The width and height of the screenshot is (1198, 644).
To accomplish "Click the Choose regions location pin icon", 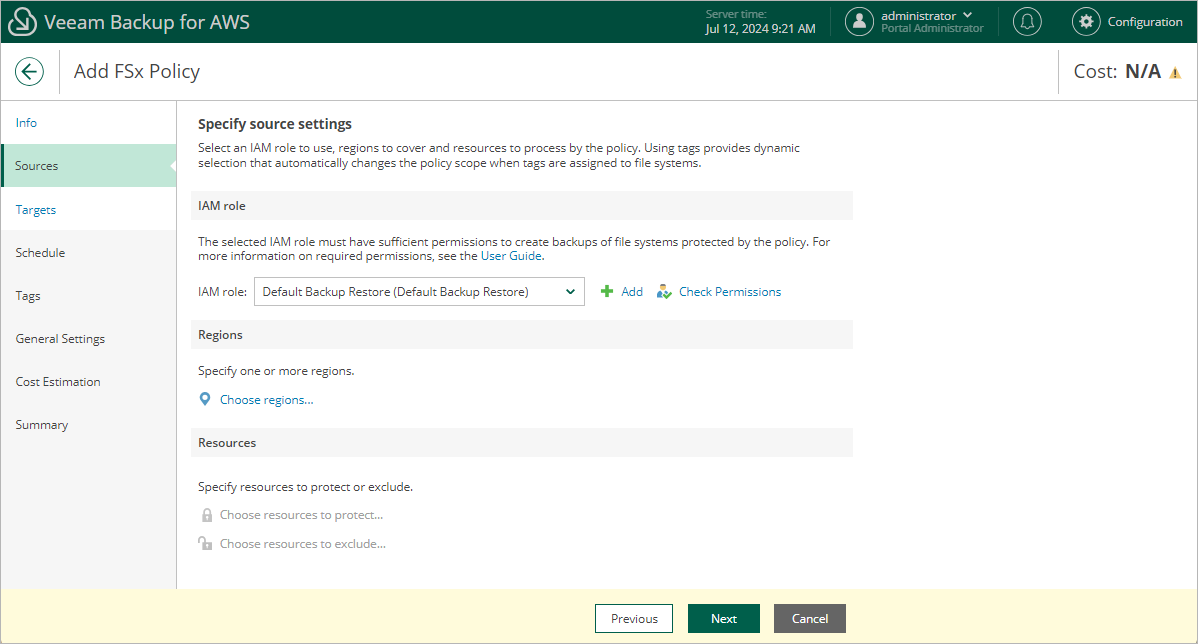I will tap(205, 400).
